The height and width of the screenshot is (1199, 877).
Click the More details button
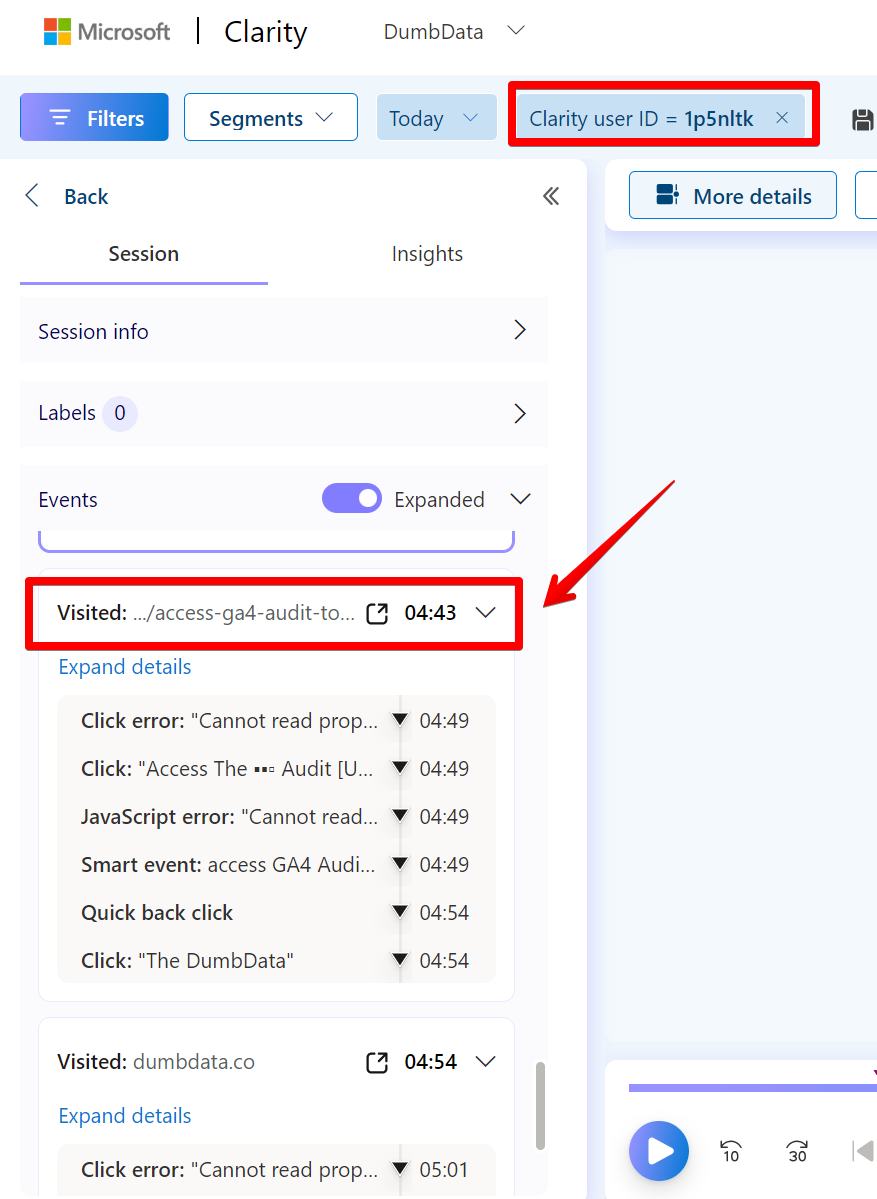732,195
